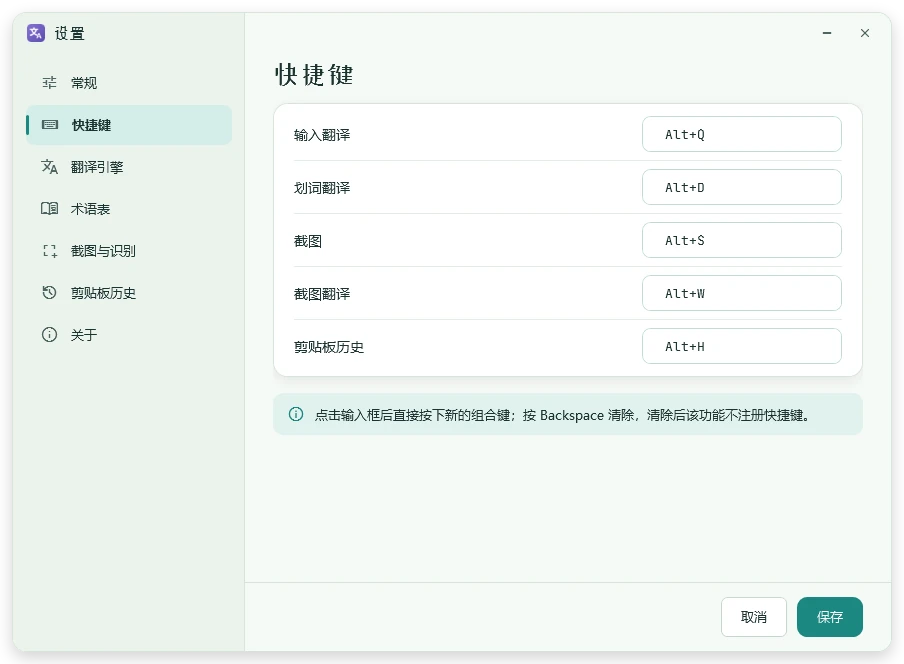Click the 取消 button

754,617
